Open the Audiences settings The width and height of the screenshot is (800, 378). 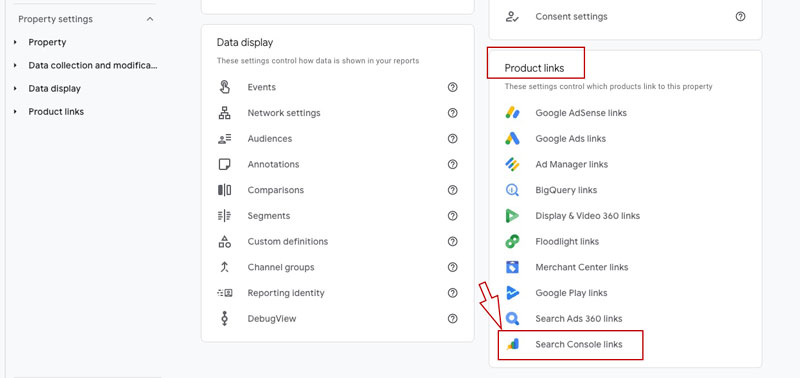[270, 139]
